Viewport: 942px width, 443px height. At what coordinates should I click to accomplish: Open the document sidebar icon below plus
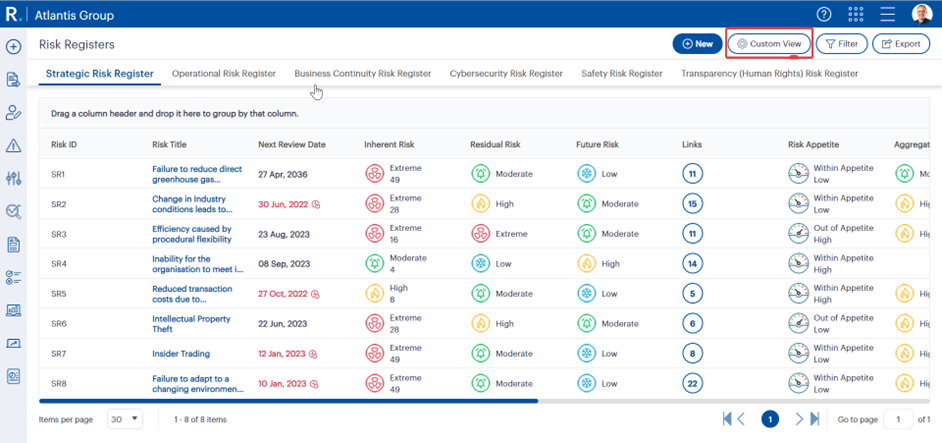pos(13,79)
